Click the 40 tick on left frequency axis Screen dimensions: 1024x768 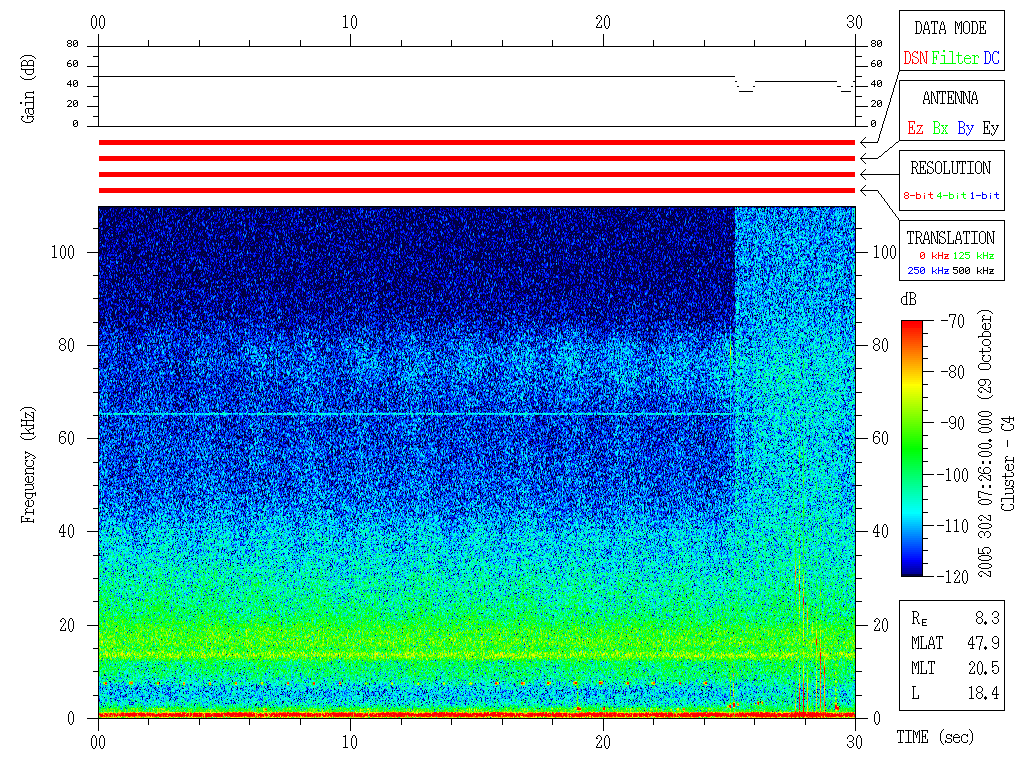tap(67, 532)
